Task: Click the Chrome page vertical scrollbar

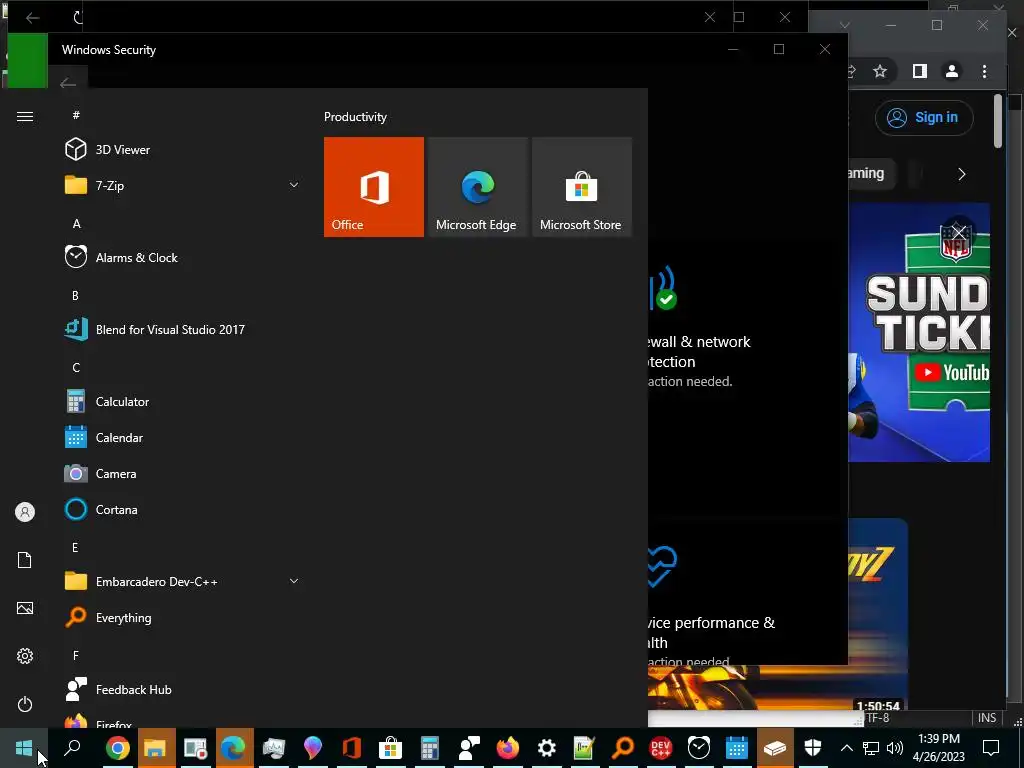Action: click(x=998, y=121)
